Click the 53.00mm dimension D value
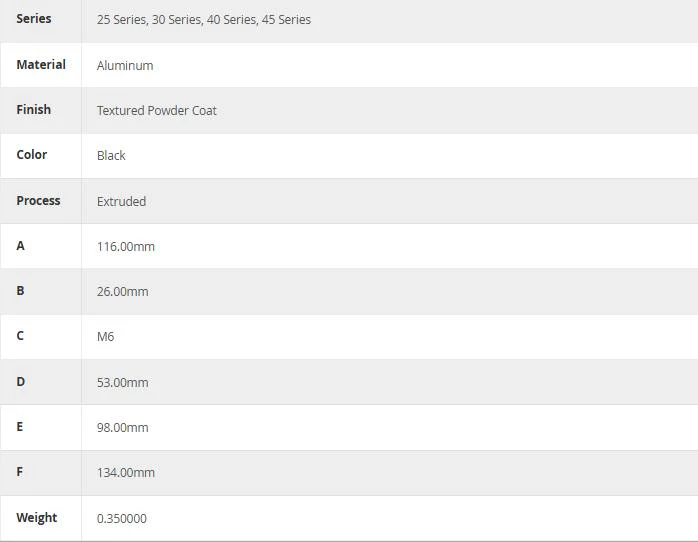 (x=123, y=382)
